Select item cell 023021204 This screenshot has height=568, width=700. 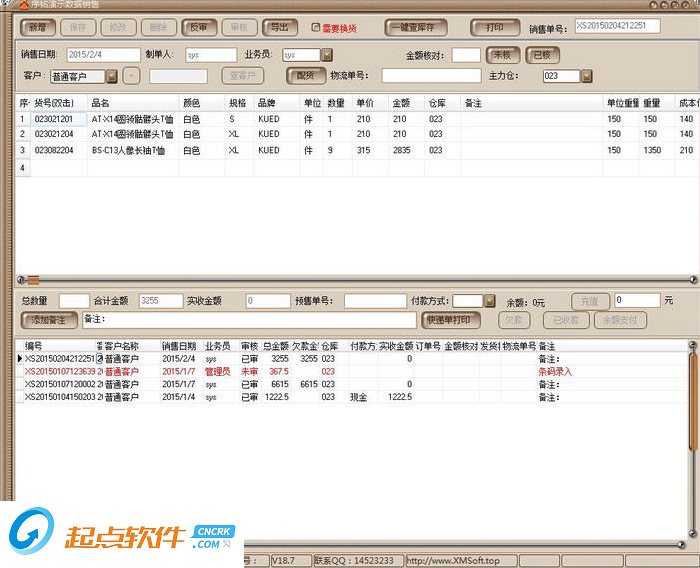click(x=59, y=134)
